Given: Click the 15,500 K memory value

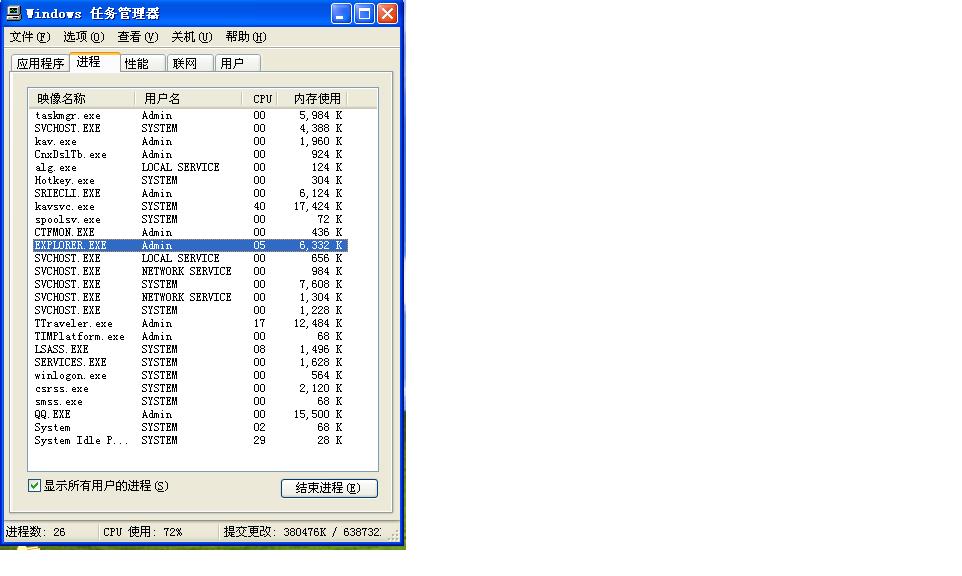Looking at the screenshot, I should coord(318,415).
